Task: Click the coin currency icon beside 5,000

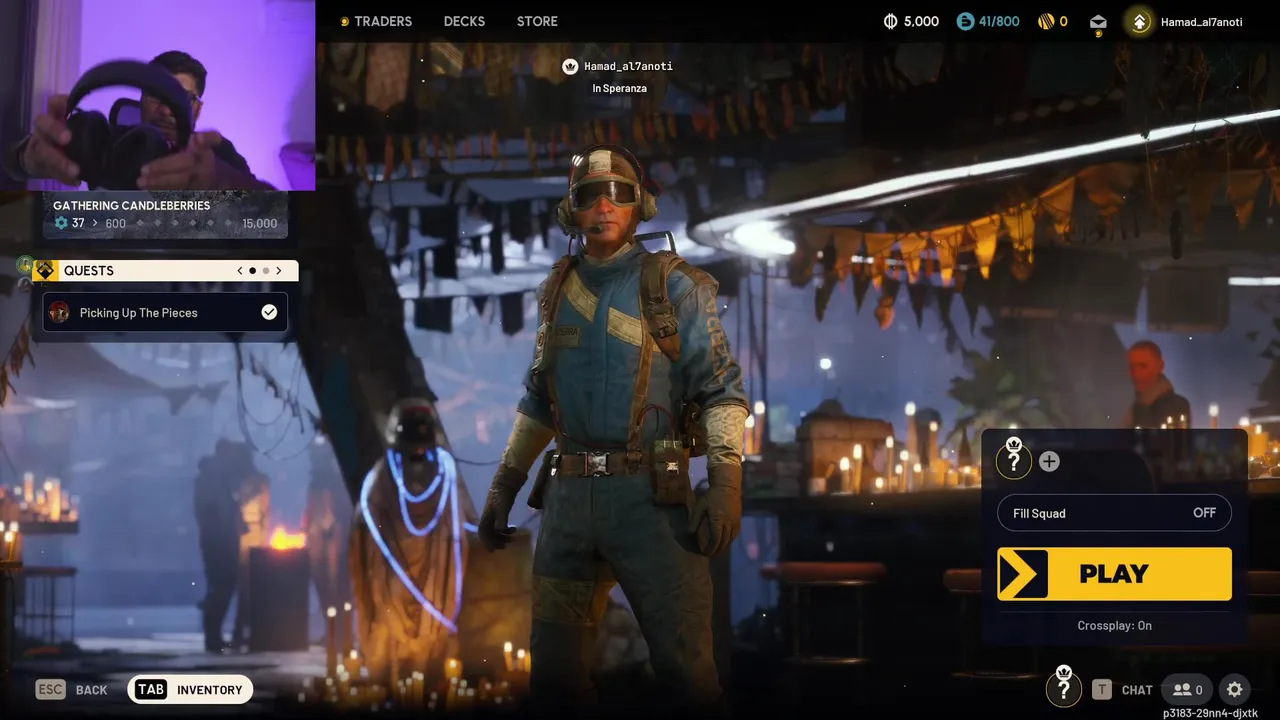Action: point(891,21)
